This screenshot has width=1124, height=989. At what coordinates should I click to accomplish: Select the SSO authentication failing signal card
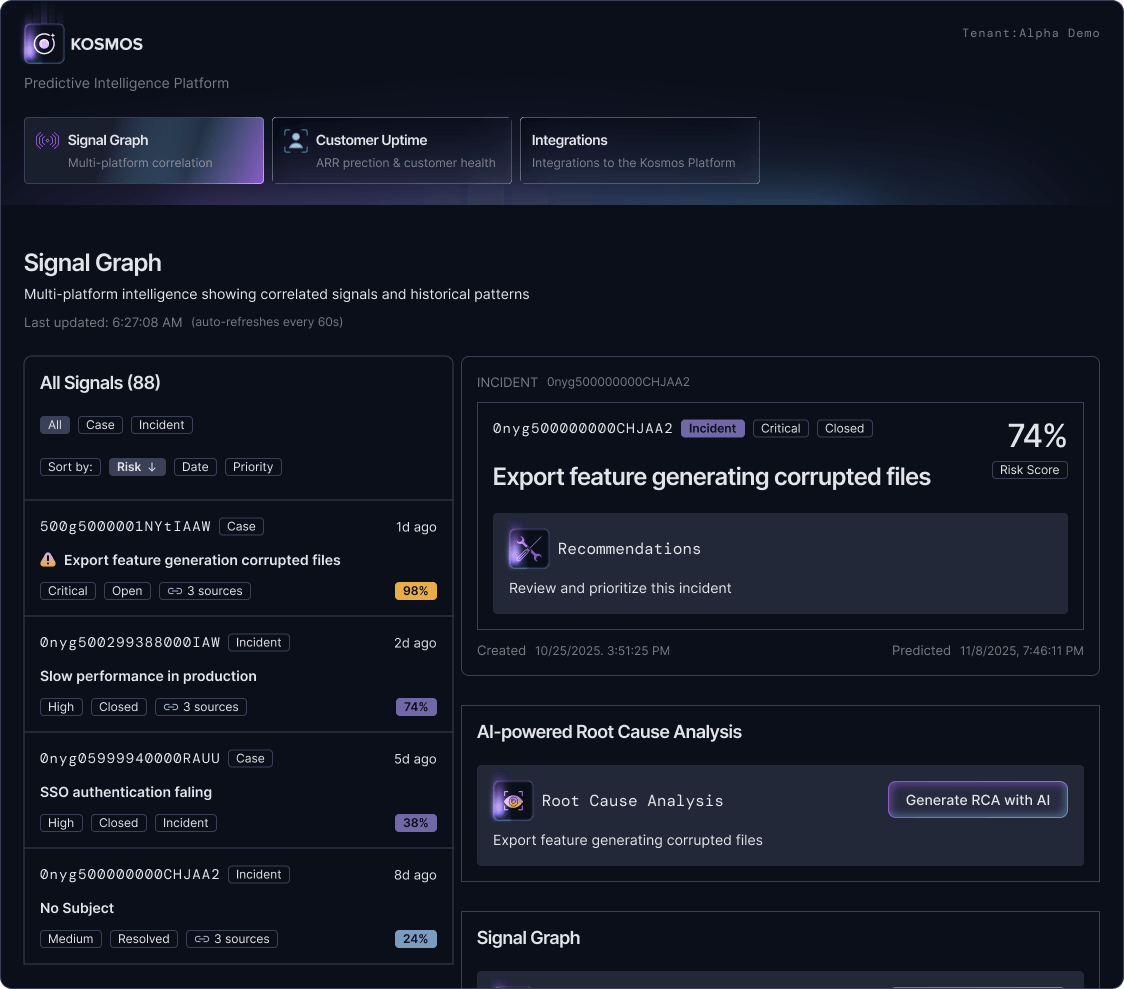click(x=238, y=790)
